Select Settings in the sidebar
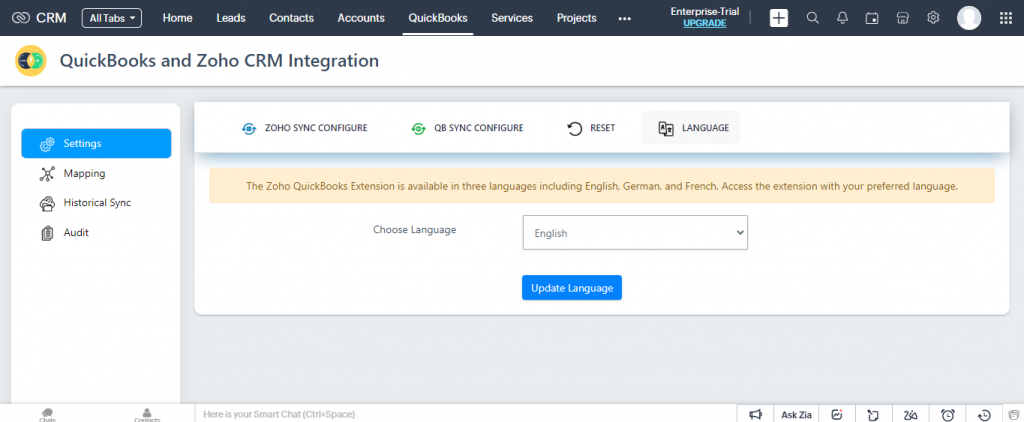Screen dimensions: 1024x422 pyautogui.click(x=96, y=143)
